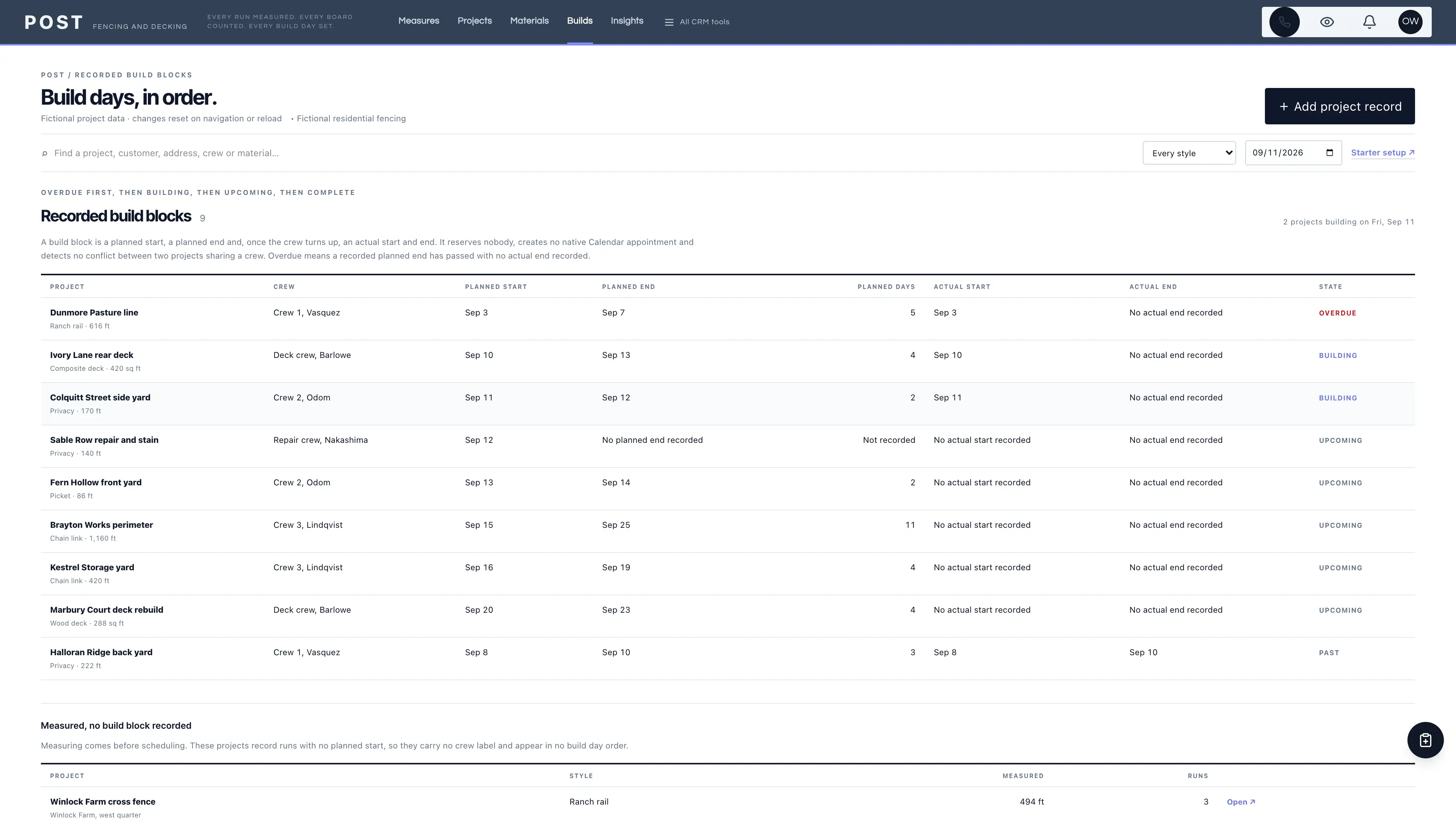The width and height of the screenshot is (1456, 819).
Task: Click the State column header
Action: coord(1330,287)
